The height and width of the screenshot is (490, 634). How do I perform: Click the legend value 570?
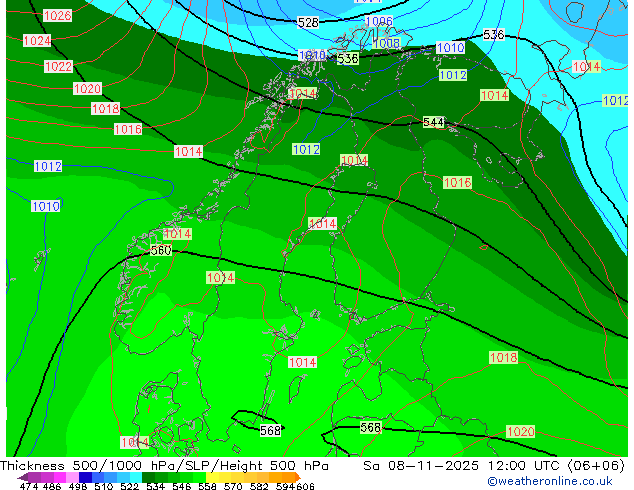[x=233, y=486]
